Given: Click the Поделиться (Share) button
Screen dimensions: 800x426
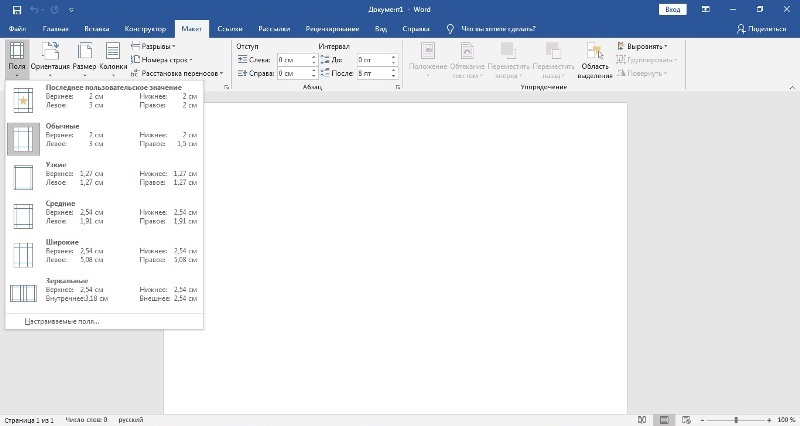Looking at the screenshot, I should pos(761,29).
